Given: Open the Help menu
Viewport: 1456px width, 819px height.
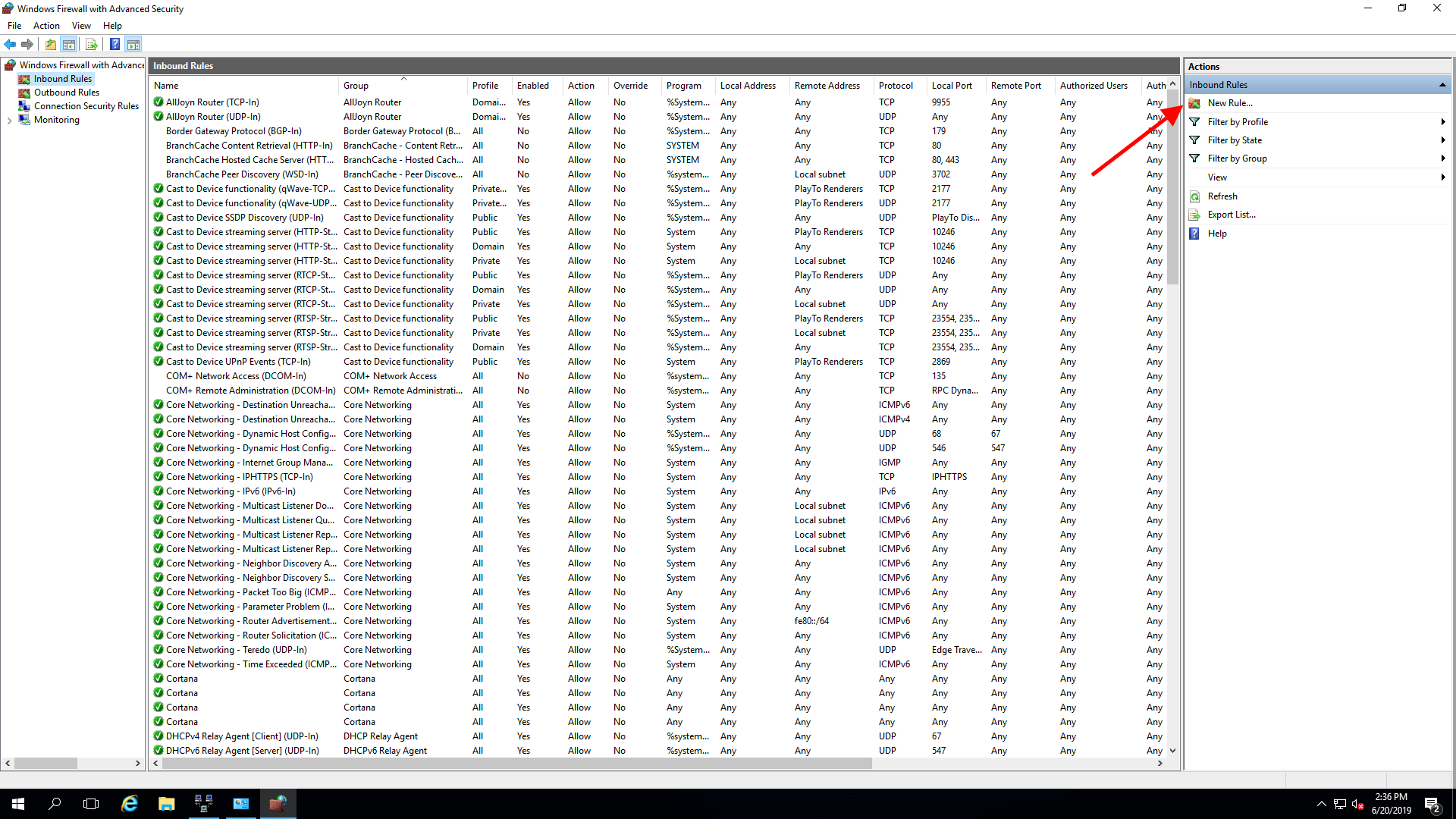Looking at the screenshot, I should coord(112,26).
